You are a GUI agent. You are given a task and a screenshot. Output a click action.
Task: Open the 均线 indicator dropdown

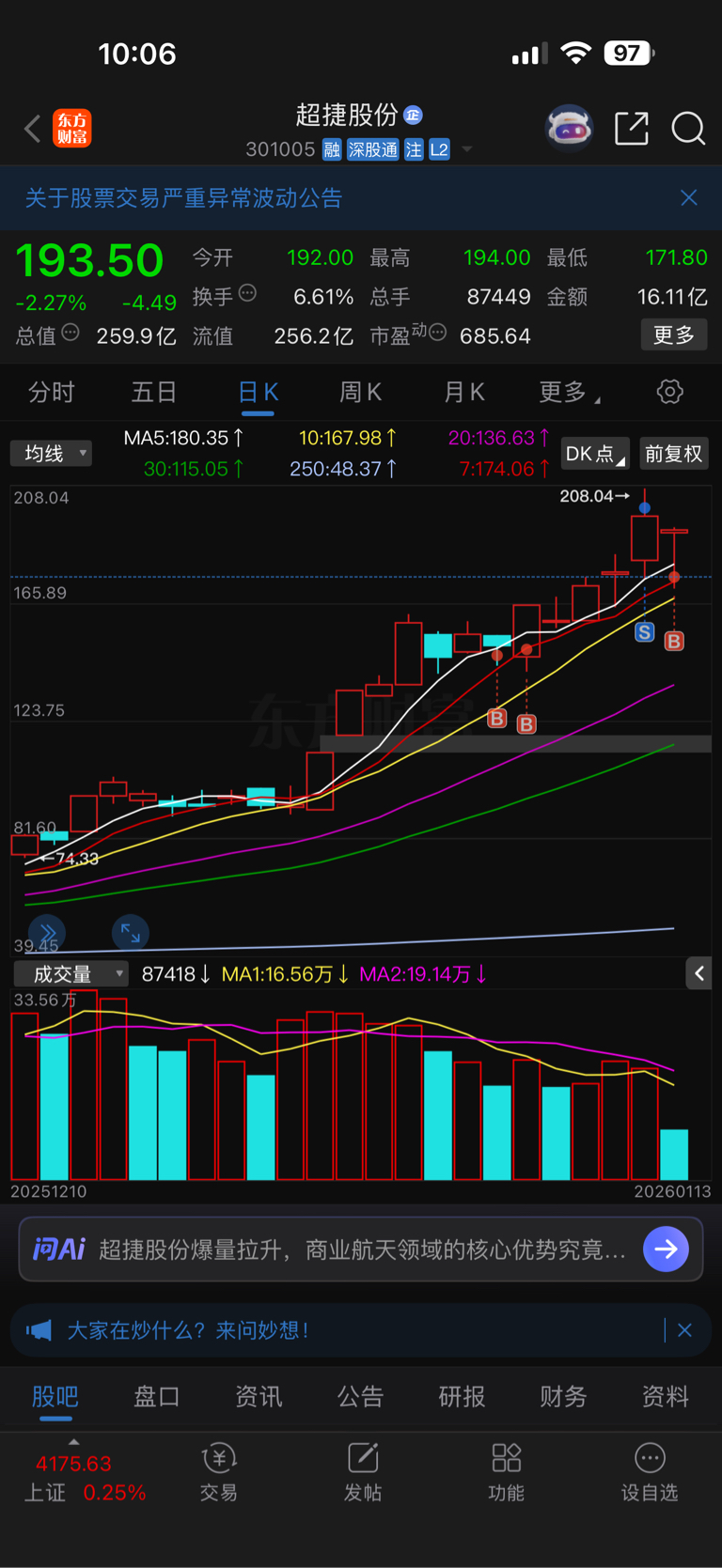click(51, 454)
